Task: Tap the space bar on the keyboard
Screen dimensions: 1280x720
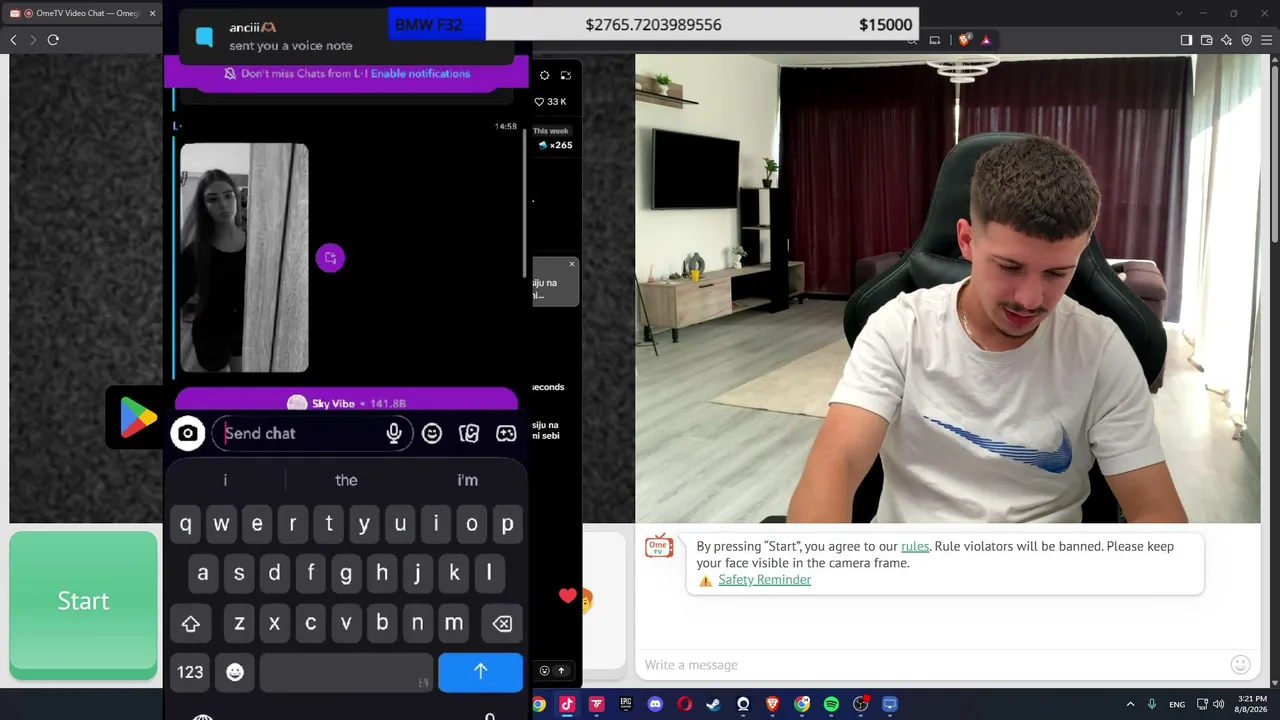Action: click(347, 672)
